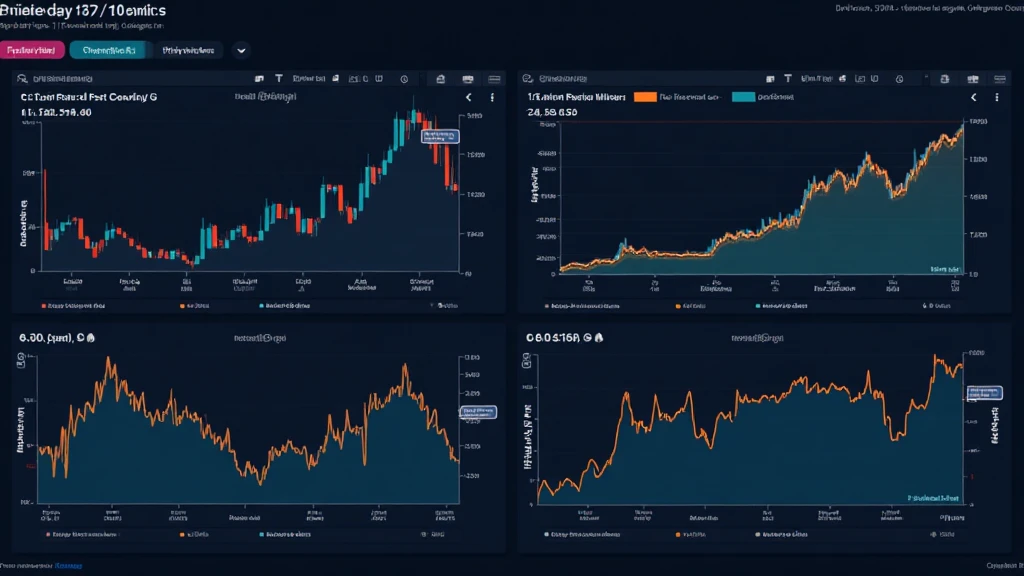
Task: Open the three-dot menu on the candlestick chart
Action: pyautogui.click(x=492, y=98)
